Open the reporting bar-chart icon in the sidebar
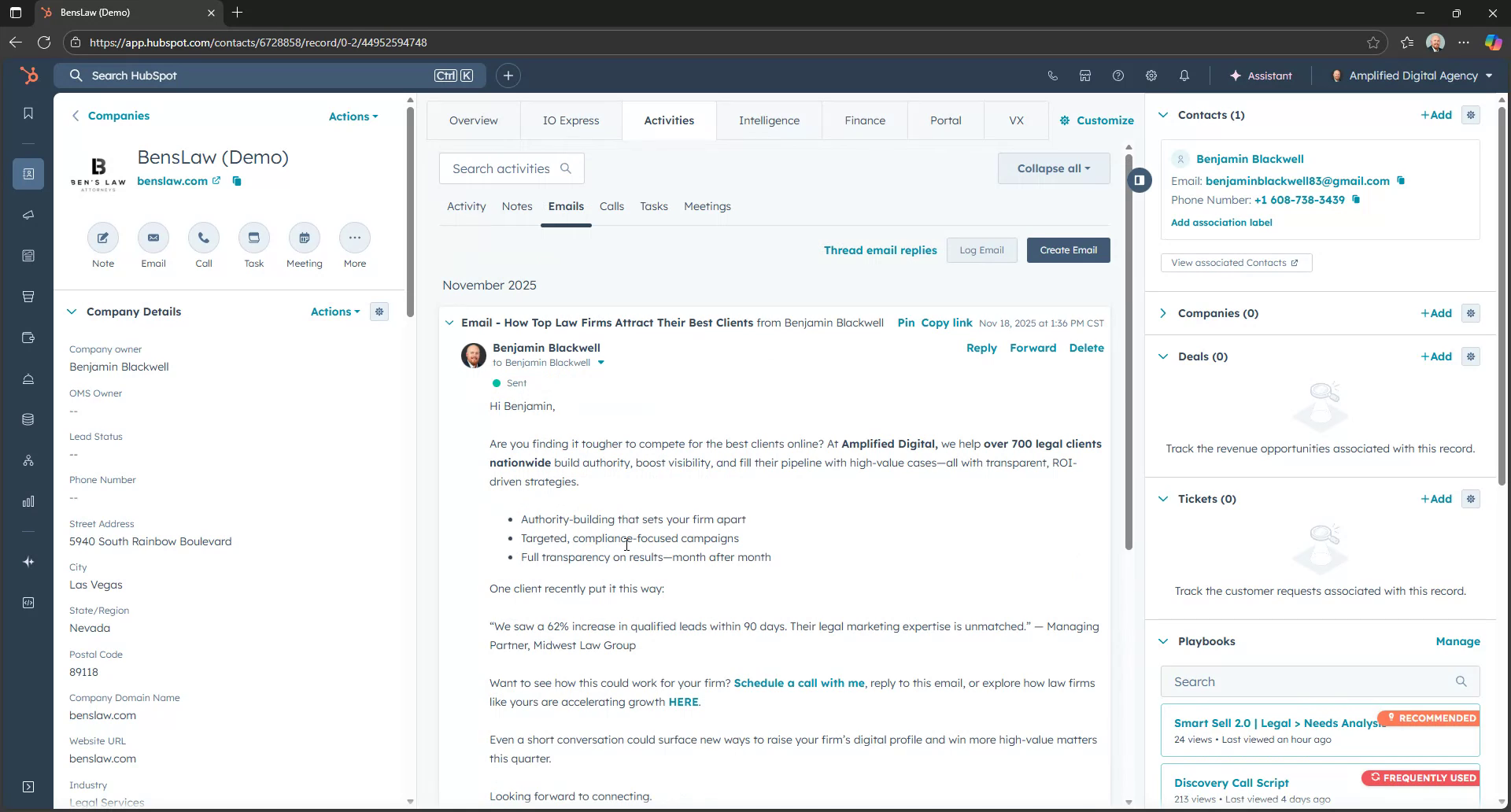Viewport: 1511px width, 812px height. coord(28,501)
